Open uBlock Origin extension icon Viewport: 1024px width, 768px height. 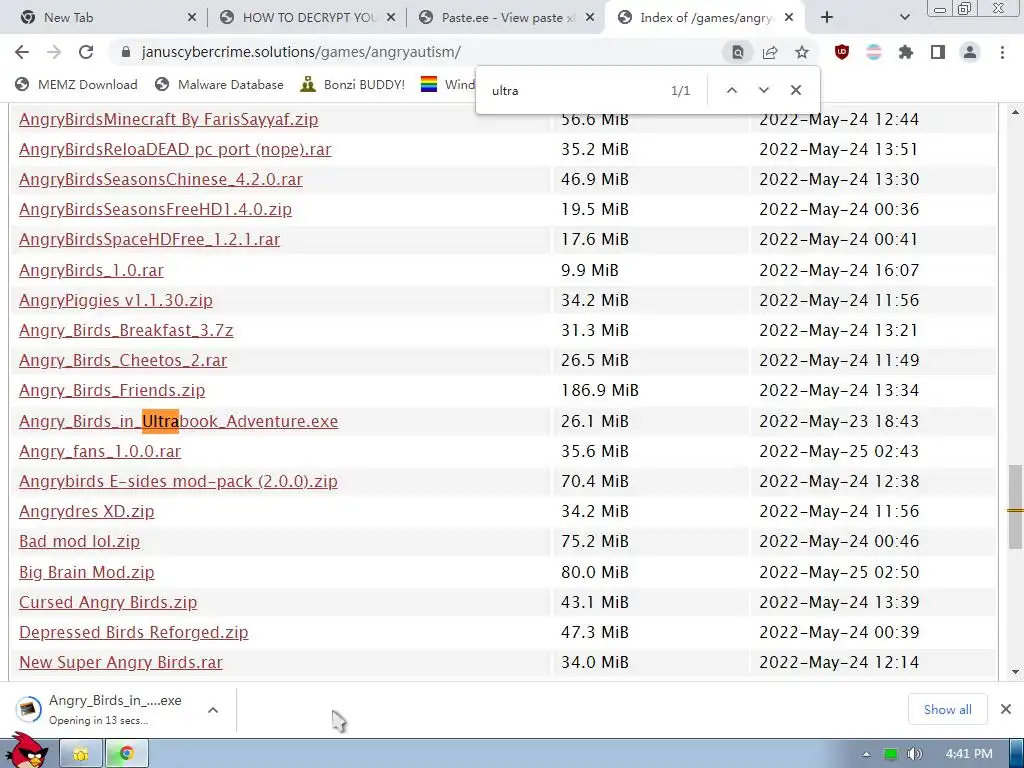click(842, 52)
